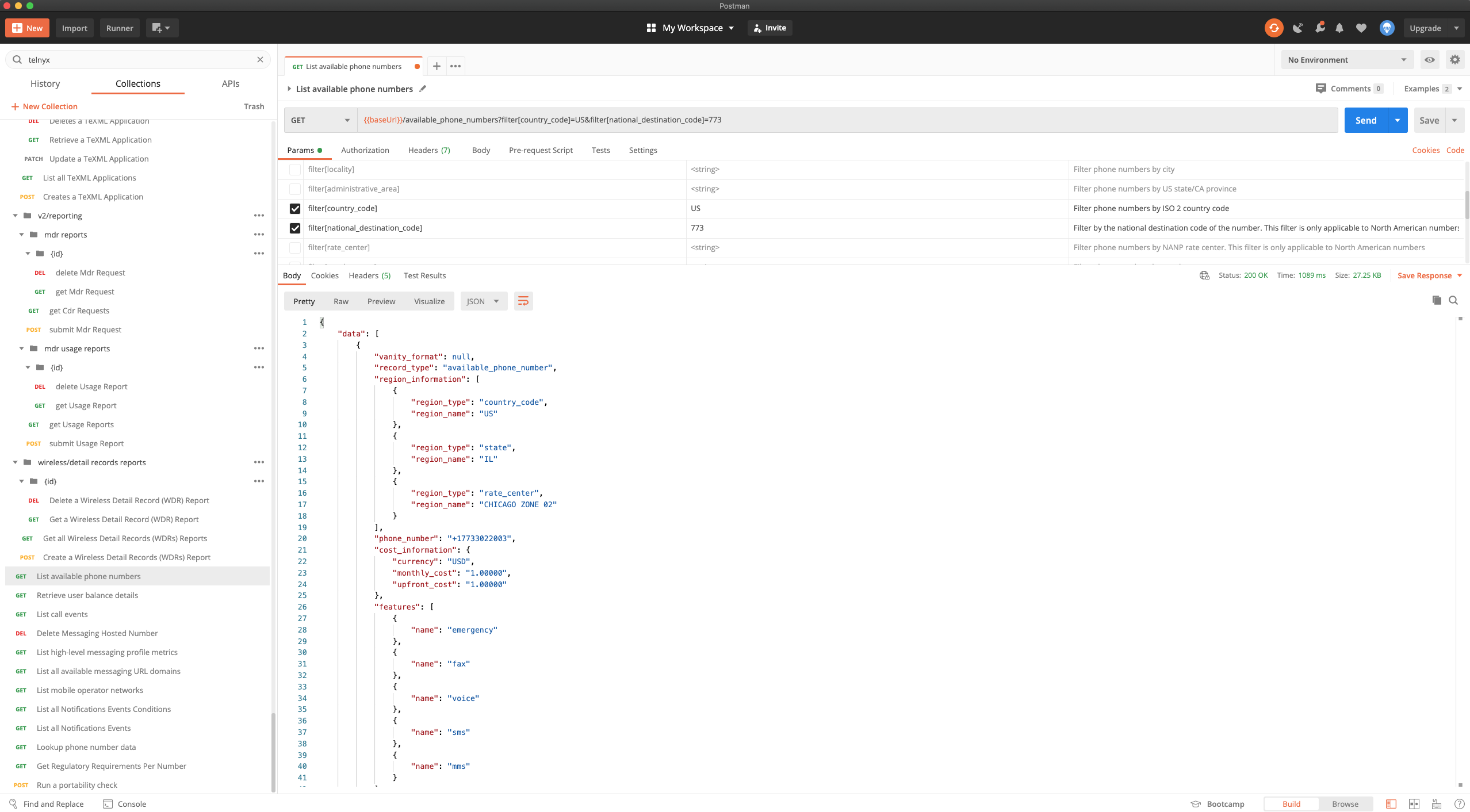Open the Runner

point(120,28)
